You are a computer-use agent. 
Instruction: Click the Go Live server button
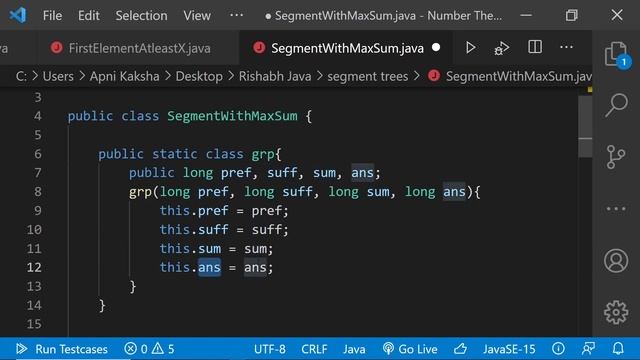[x=410, y=349]
